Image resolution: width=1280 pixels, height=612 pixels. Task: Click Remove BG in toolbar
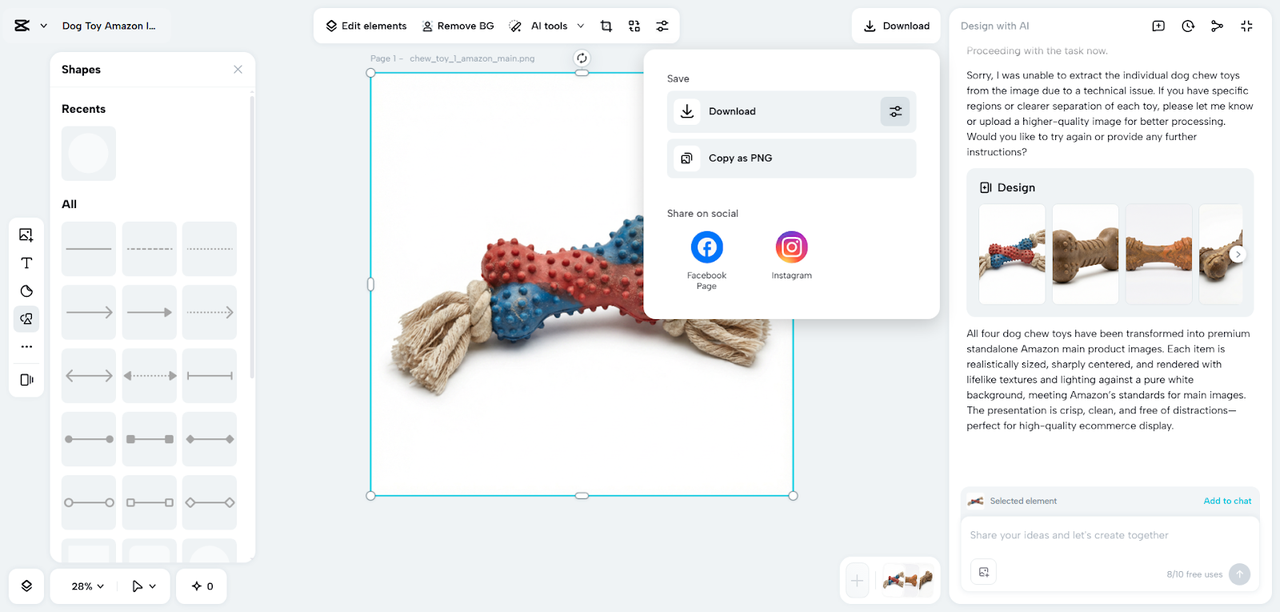click(458, 26)
